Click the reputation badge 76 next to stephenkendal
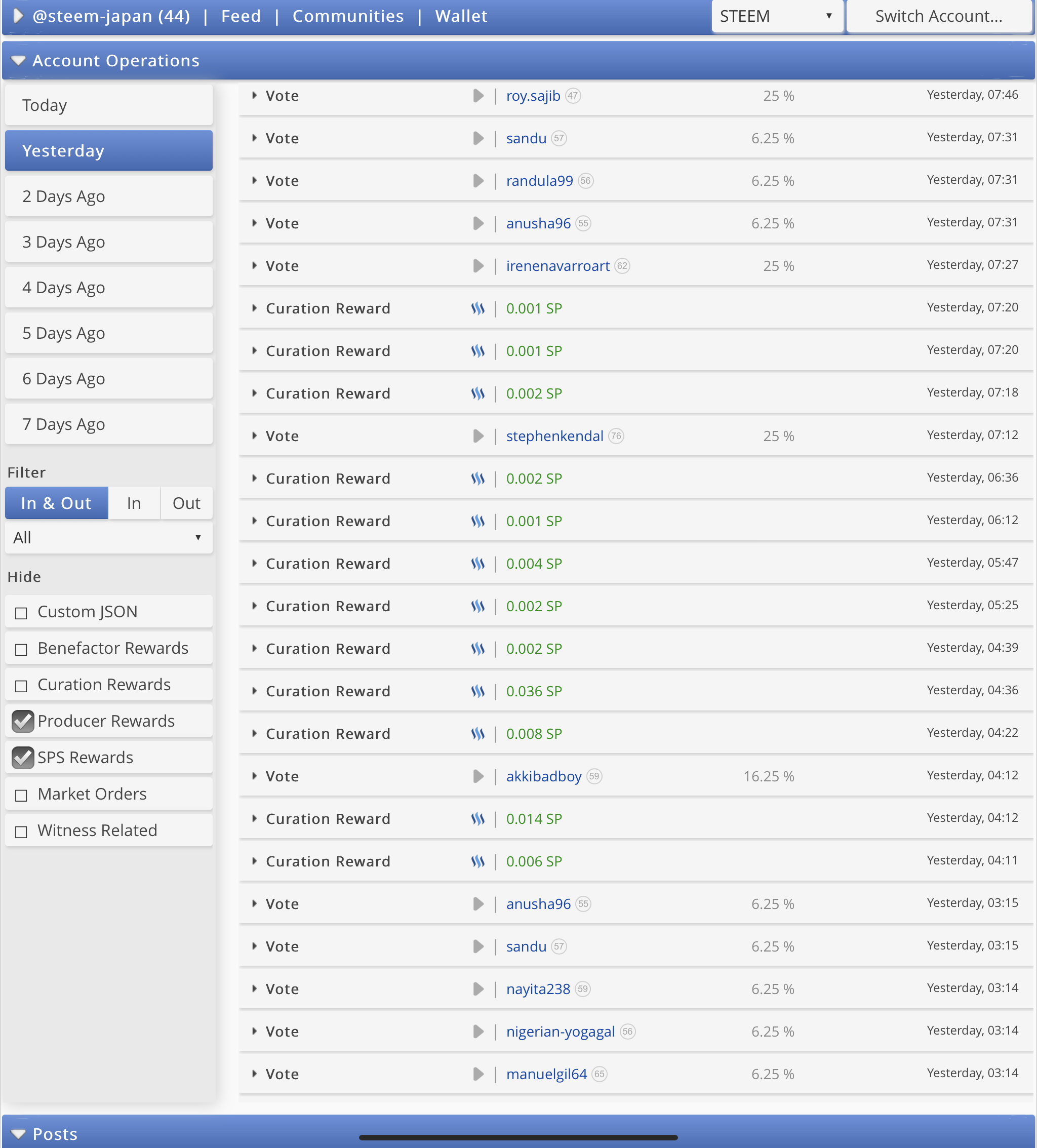Image resolution: width=1037 pixels, height=1148 pixels. (616, 436)
